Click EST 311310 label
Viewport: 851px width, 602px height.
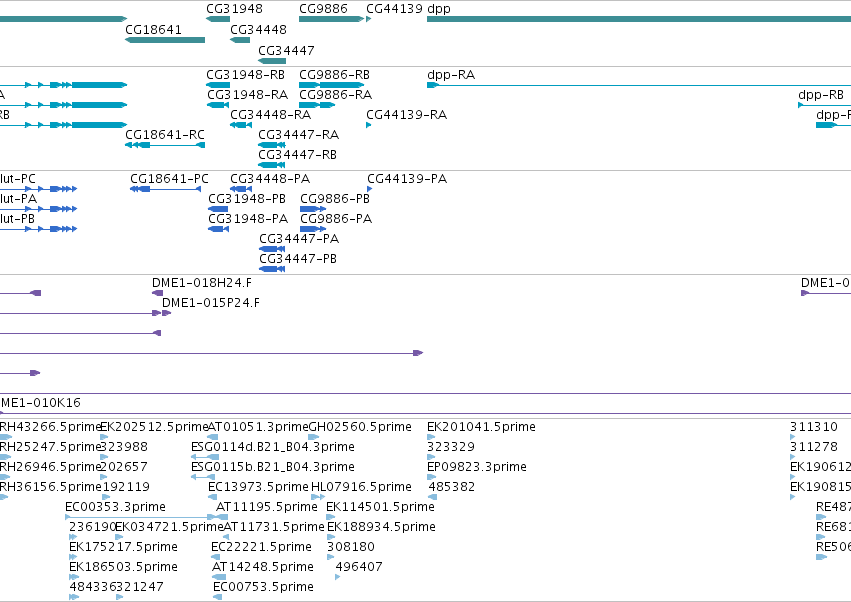pos(814,427)
